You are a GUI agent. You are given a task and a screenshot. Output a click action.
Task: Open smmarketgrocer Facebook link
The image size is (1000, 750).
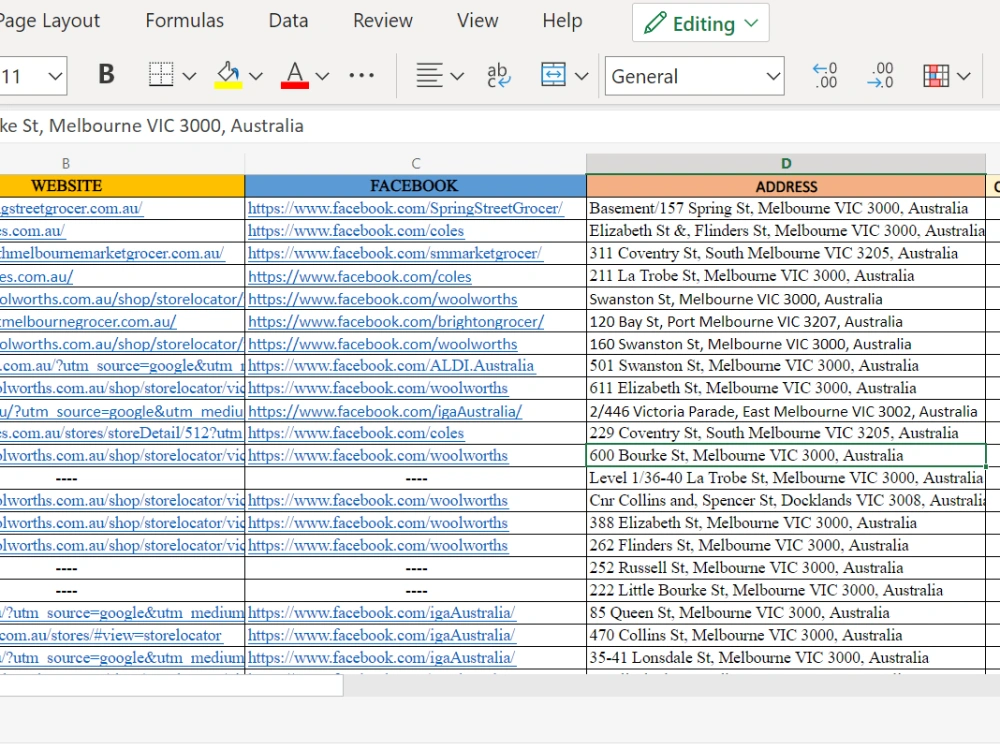(395, 253)
